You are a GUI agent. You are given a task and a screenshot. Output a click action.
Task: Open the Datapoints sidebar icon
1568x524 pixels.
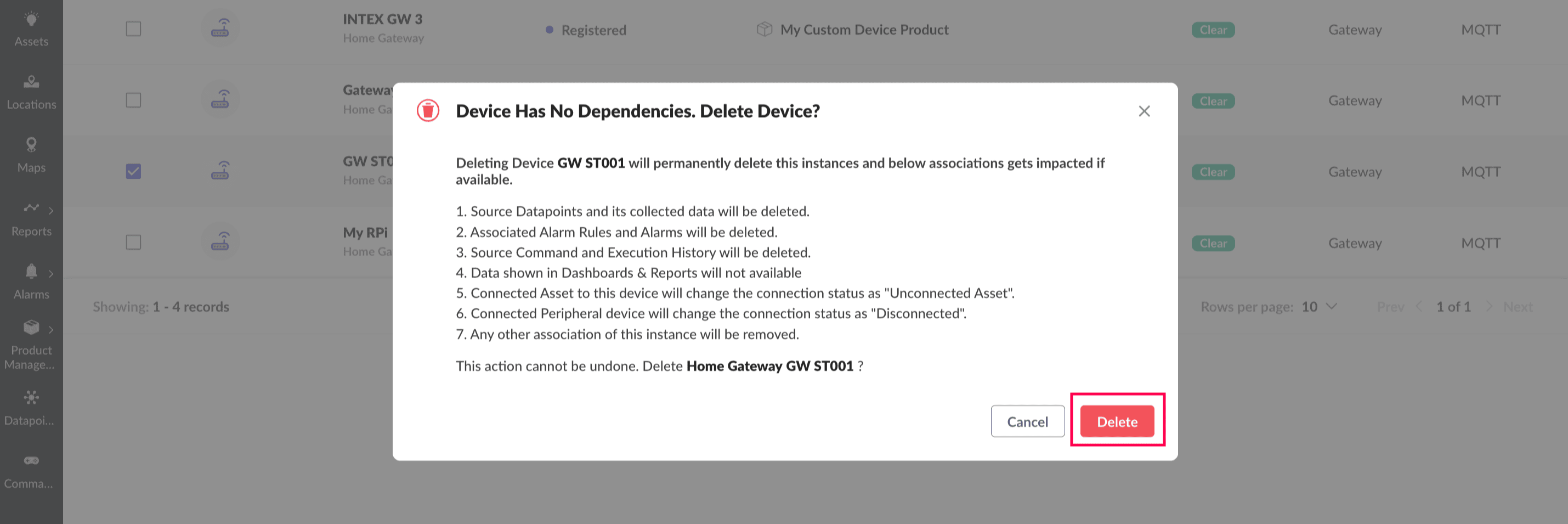[31, 398]
